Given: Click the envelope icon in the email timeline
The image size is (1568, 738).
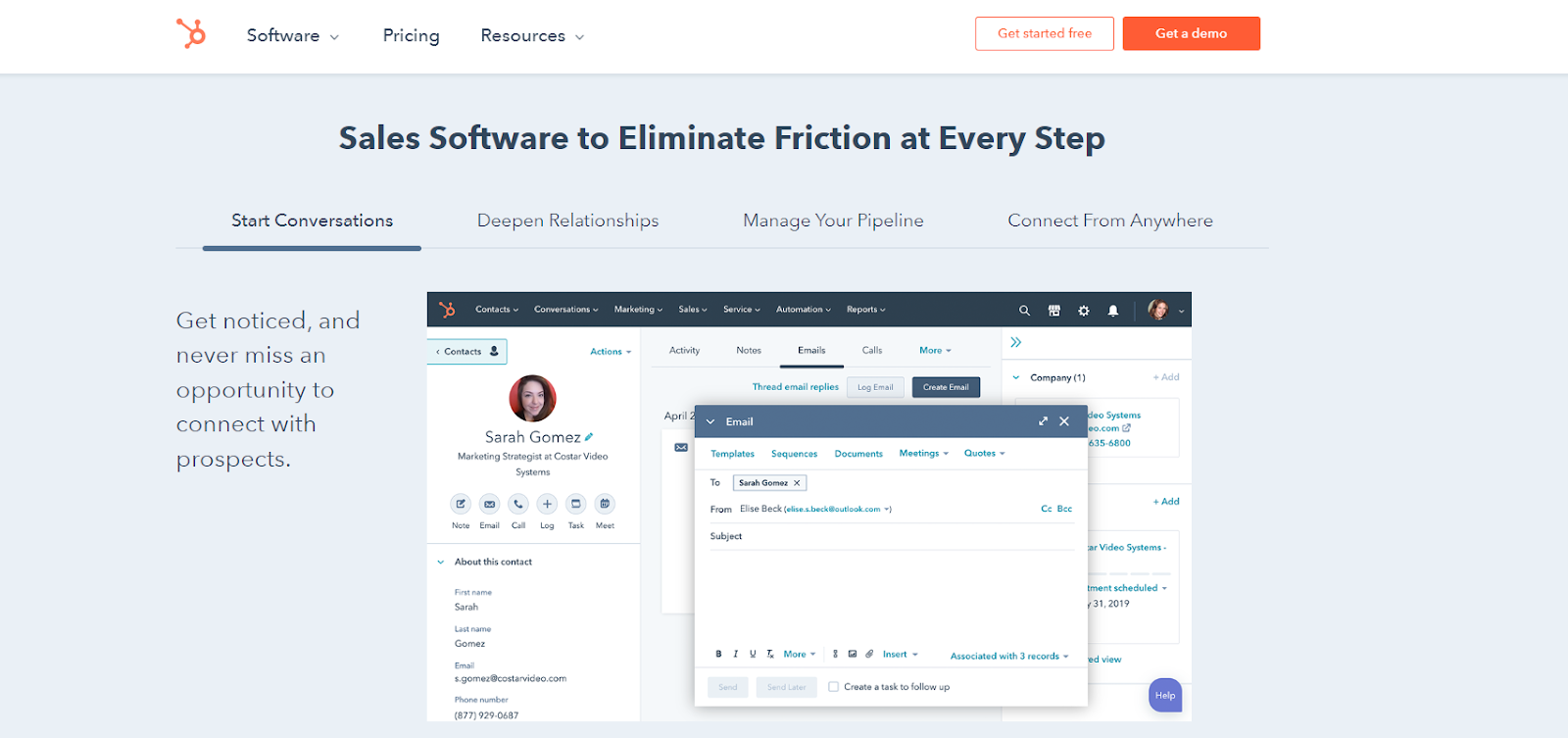Looking at the screenshot, I should 681,448.
